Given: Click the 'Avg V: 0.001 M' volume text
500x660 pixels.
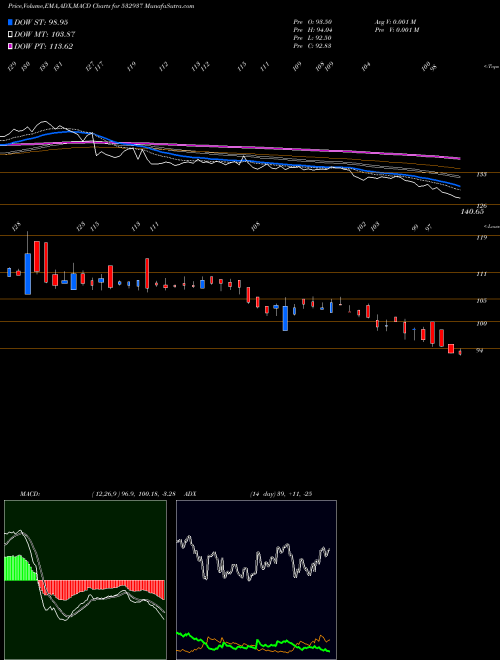Looking at the screenshot, I should (x=397, y=22).
